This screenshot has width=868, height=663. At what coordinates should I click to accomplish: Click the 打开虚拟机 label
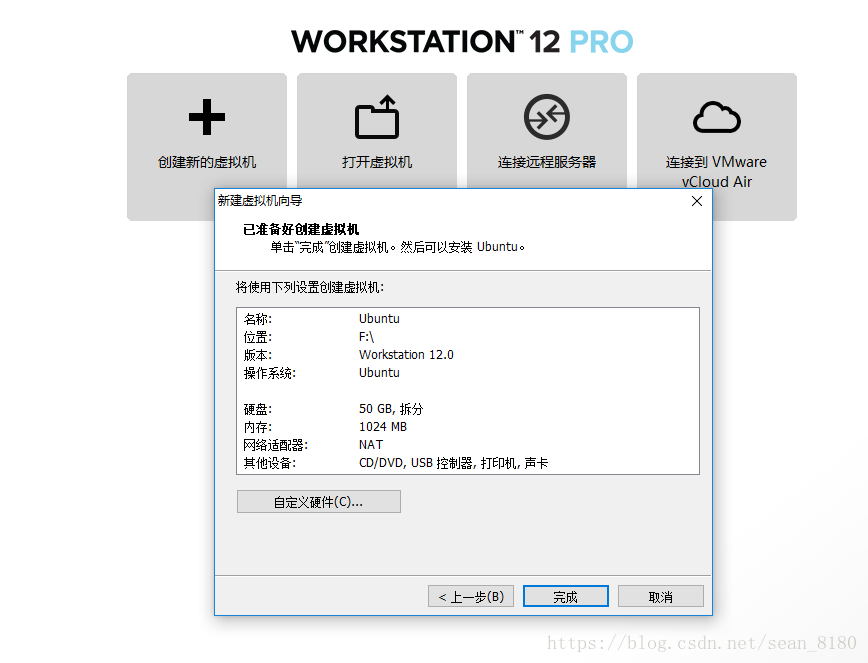[377, 162]
